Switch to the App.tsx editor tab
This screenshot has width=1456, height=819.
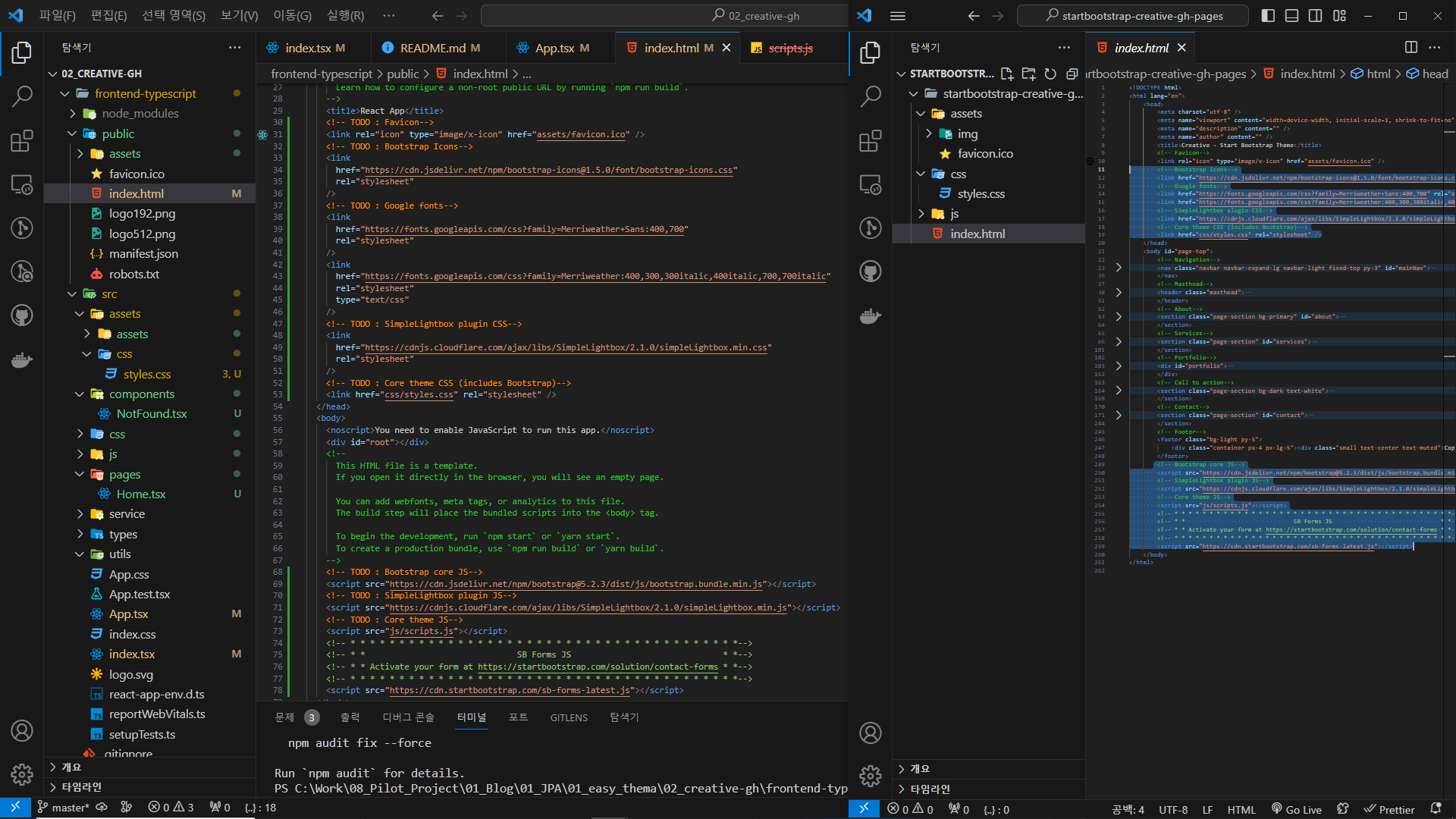coord(554,48)
